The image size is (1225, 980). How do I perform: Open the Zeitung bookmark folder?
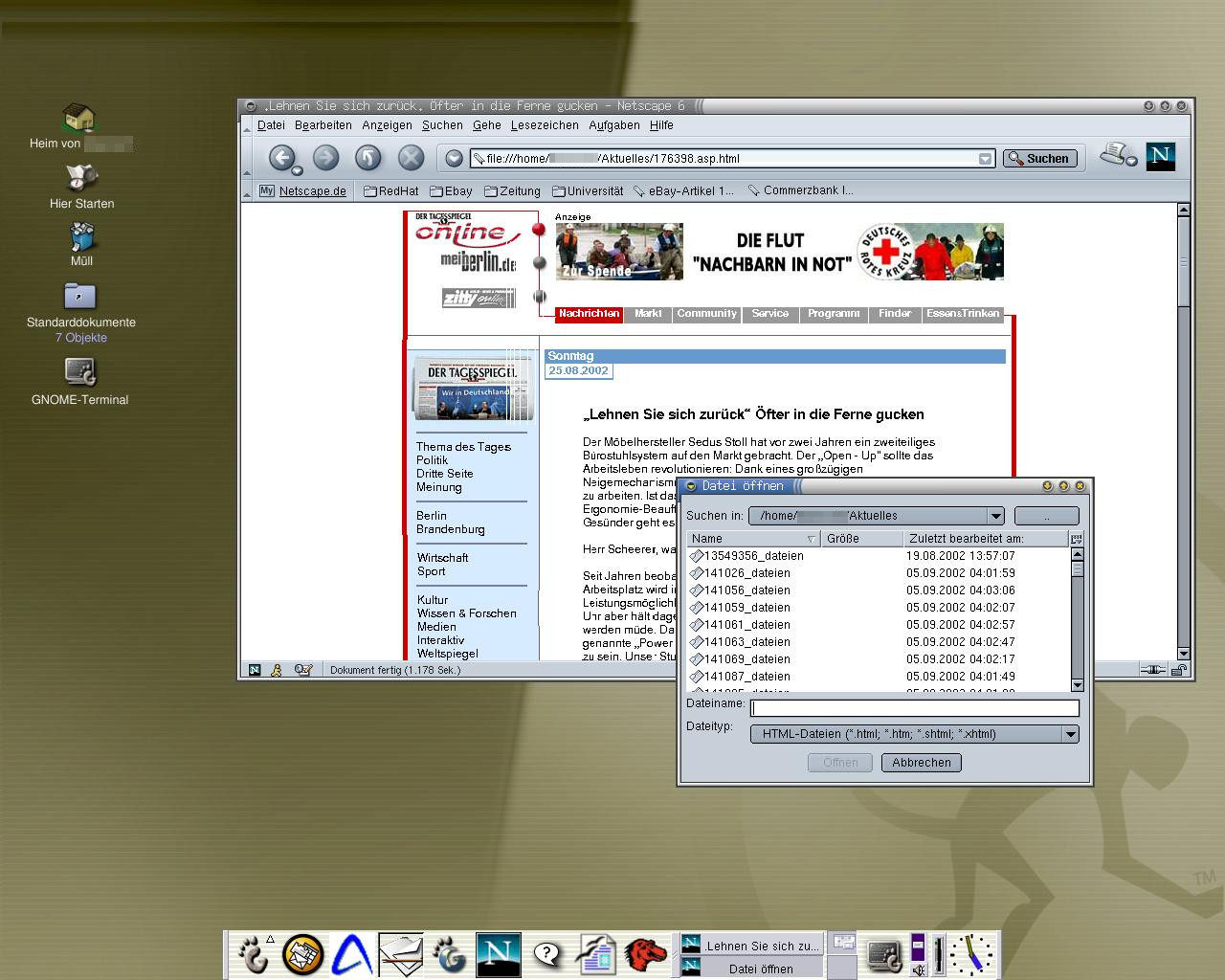pos(513,191)
